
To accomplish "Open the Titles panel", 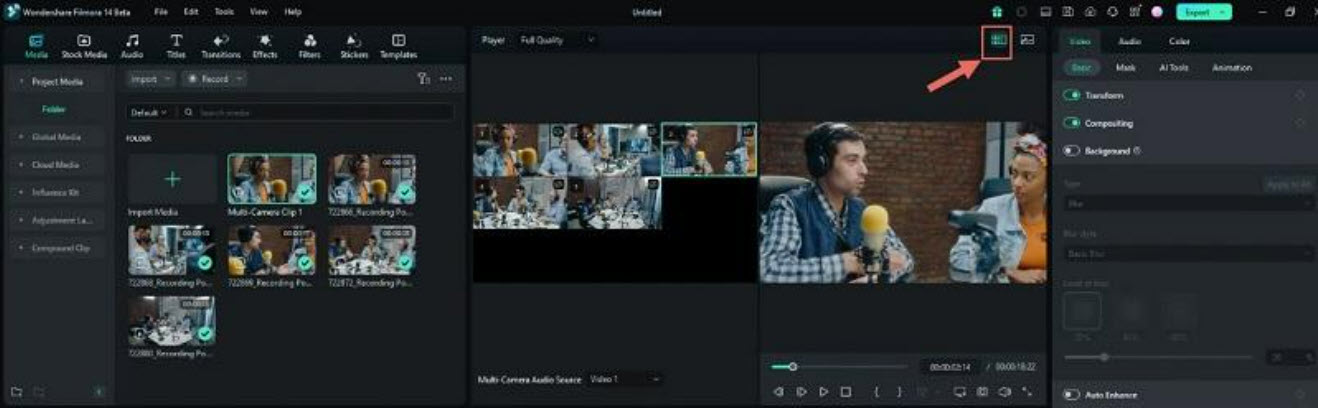I will (x=176, y=46).
